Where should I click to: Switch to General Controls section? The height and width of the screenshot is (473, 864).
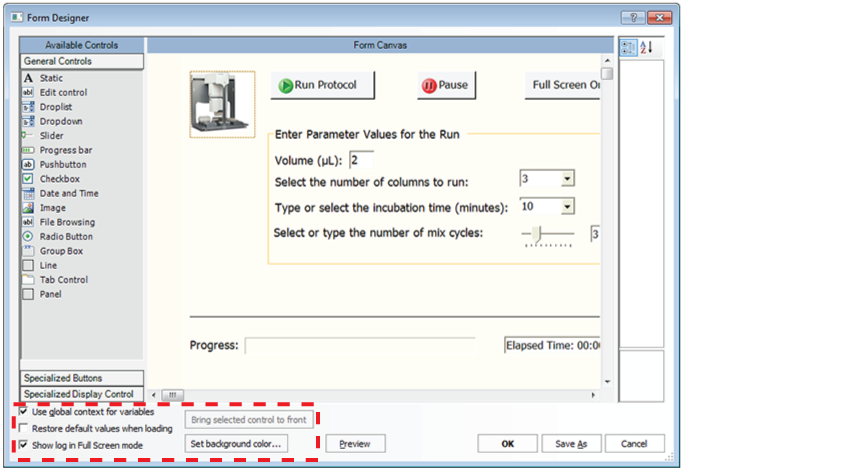click(82, 61)
